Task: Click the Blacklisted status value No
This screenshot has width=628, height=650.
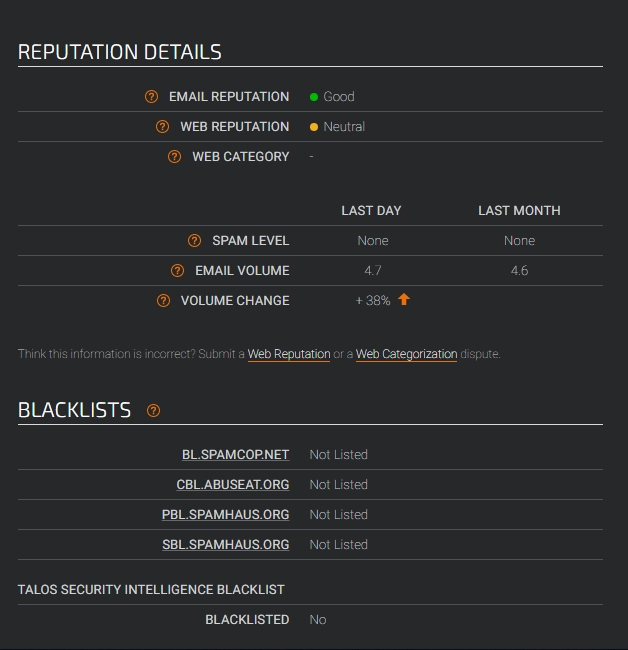Action: tap(318, 620)
